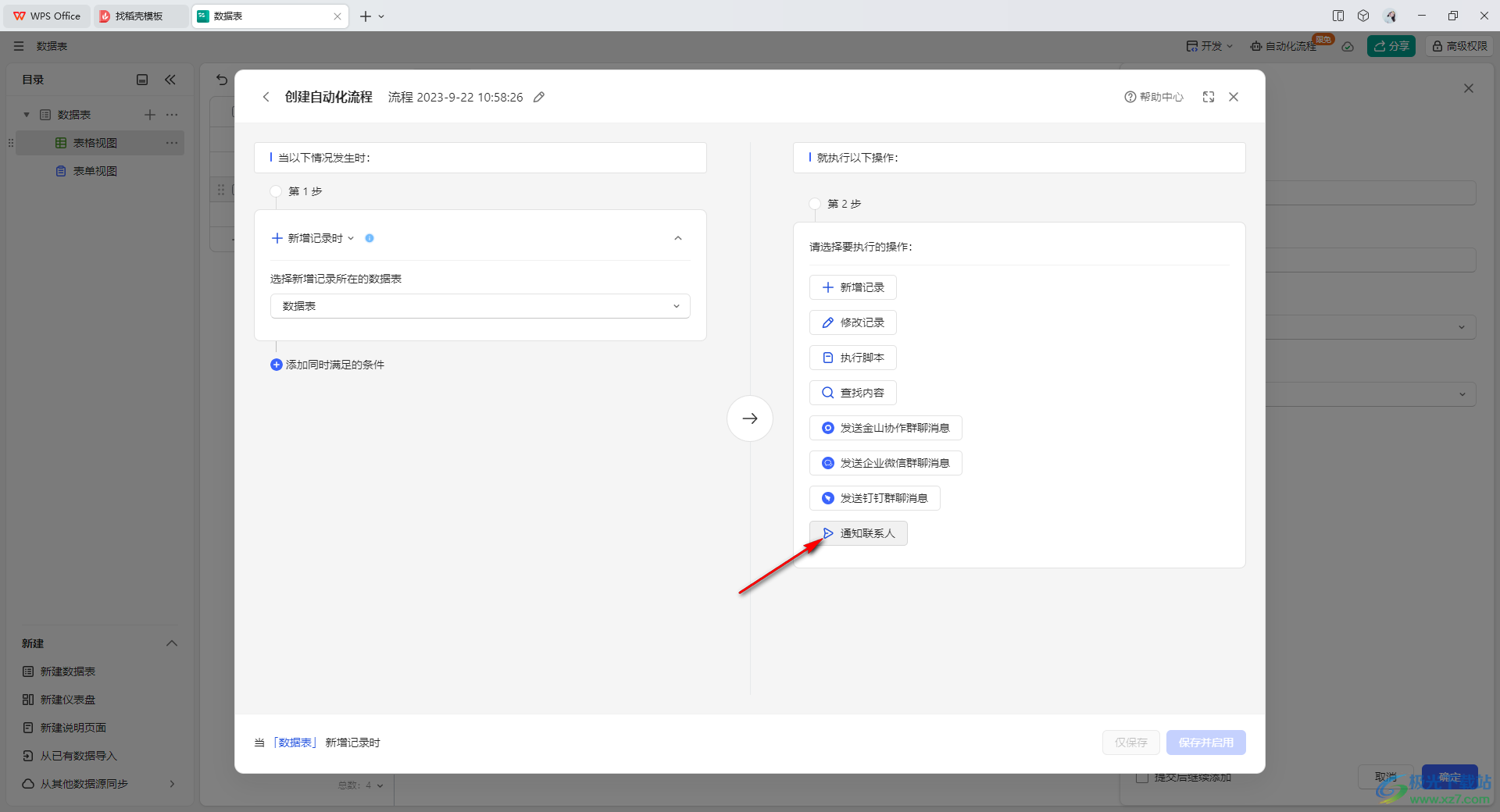Choose 执行脚本 action

tap(853, 358)
